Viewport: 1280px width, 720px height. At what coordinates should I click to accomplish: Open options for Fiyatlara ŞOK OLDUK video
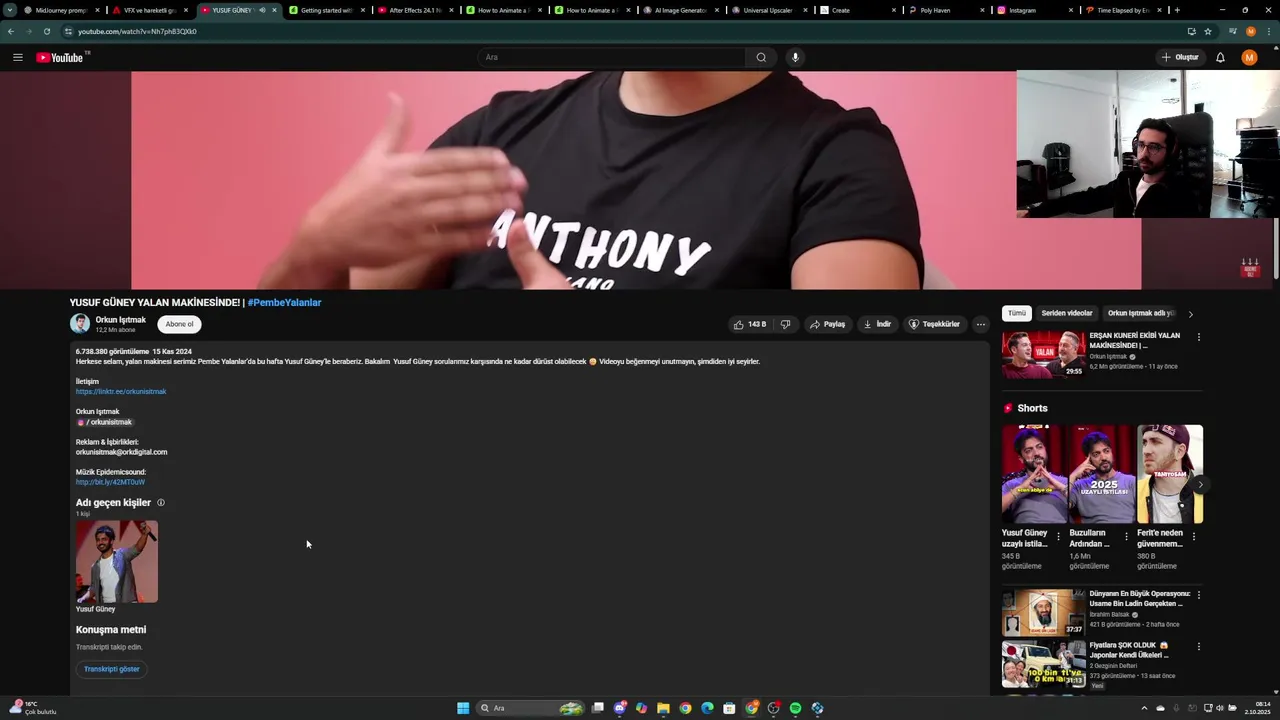[1199, 647]
